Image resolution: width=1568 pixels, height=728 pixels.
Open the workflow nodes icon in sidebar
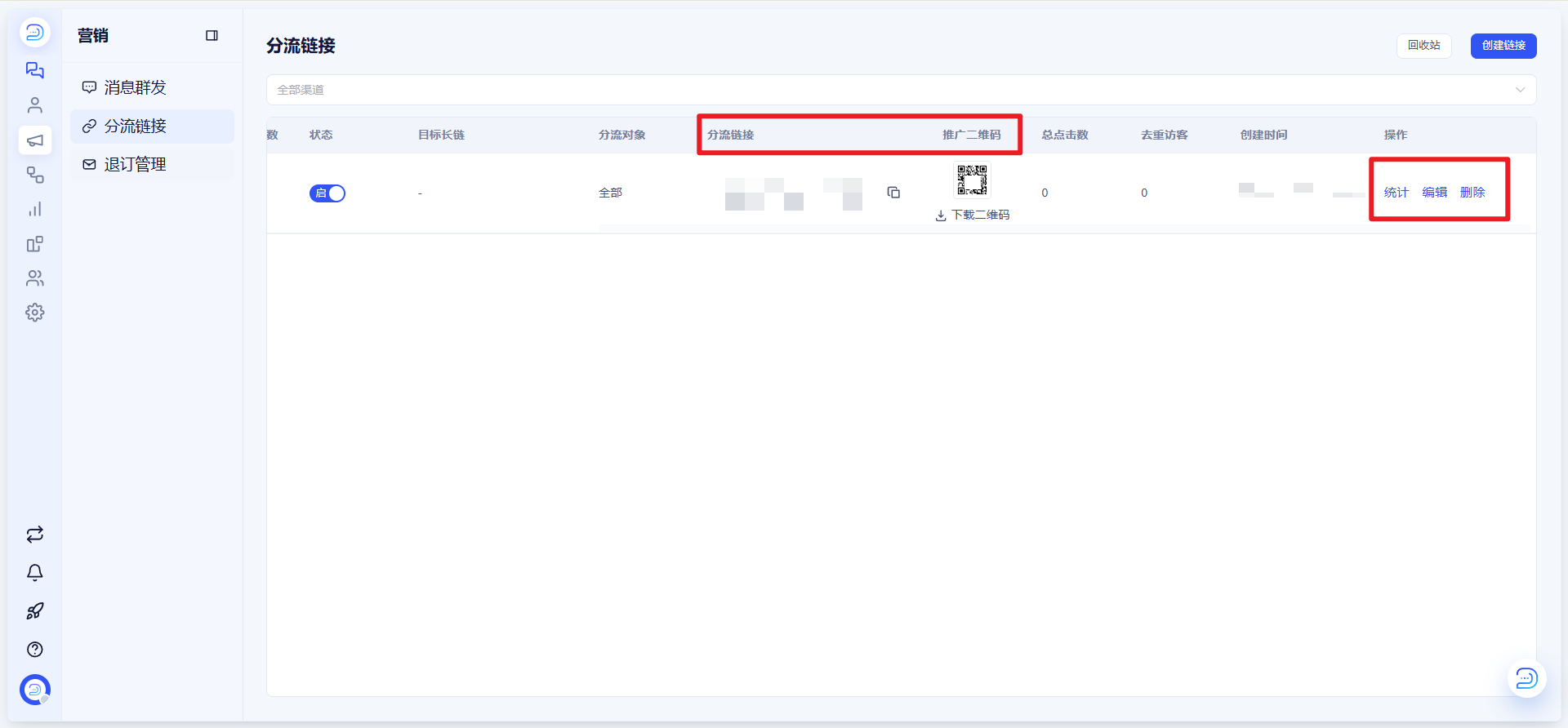coord(34,175)
